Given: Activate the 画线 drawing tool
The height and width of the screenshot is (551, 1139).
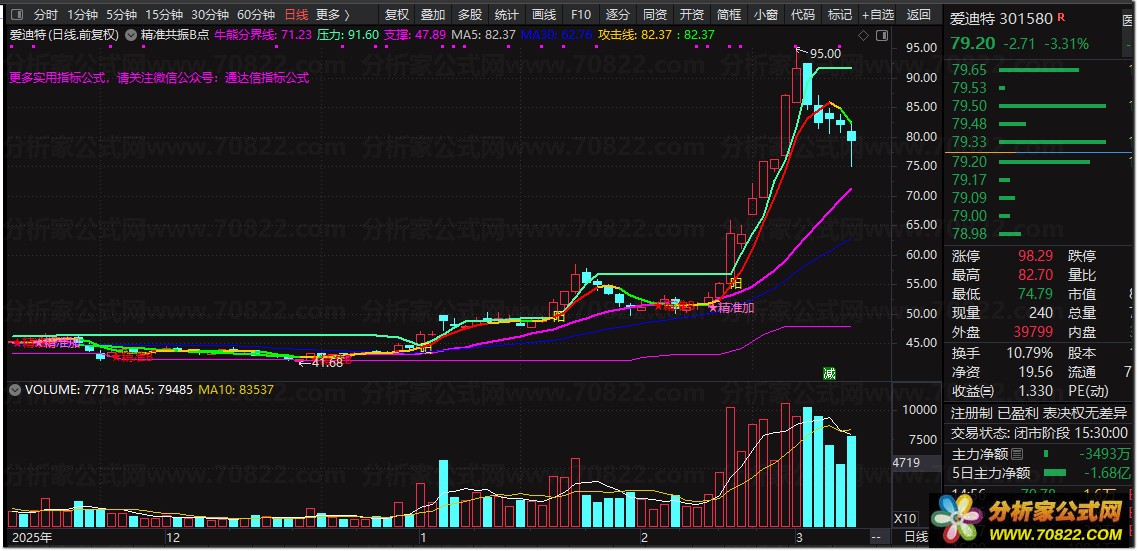Looking at the screenshot, I should coord(544,15).
